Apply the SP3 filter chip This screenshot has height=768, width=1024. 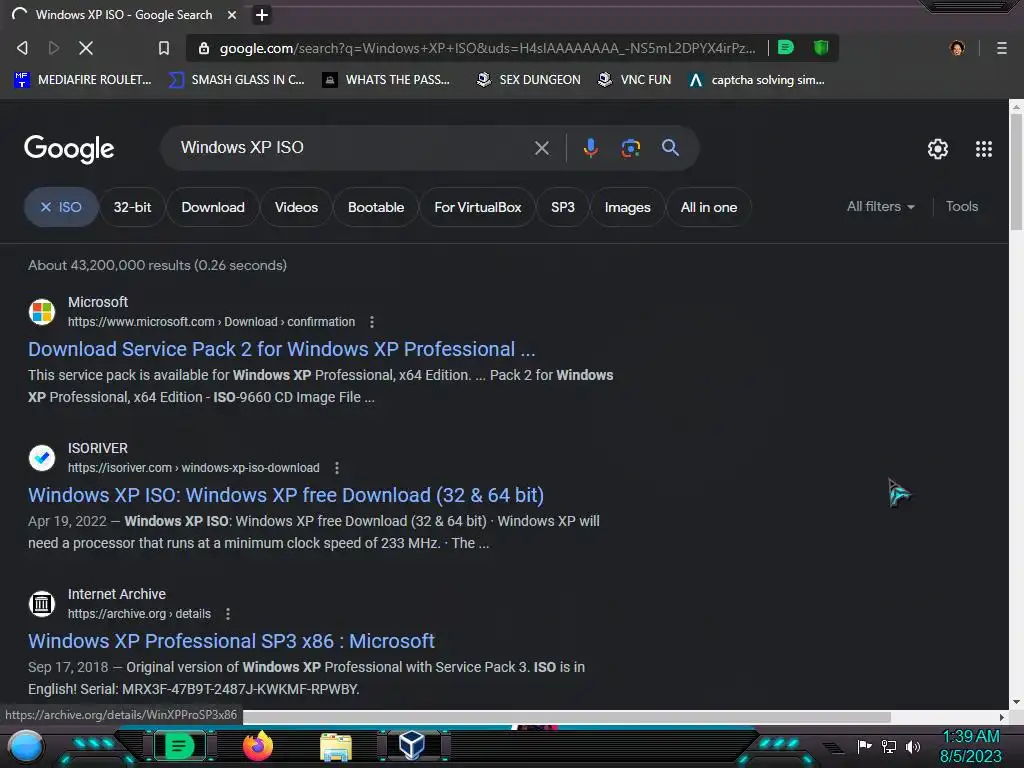pos(562,207)
